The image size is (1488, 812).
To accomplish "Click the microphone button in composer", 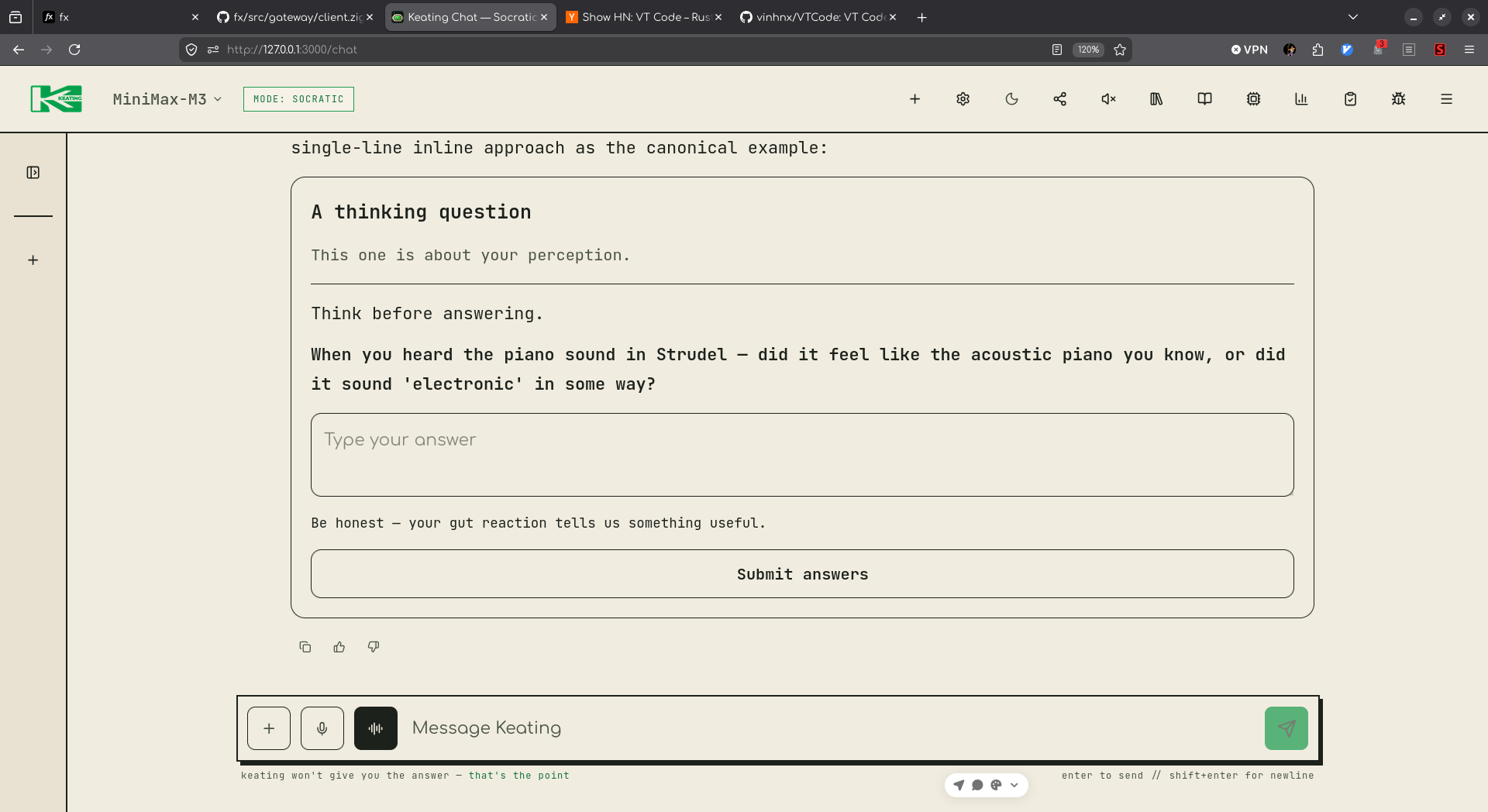I will click(x=322, y=728).
